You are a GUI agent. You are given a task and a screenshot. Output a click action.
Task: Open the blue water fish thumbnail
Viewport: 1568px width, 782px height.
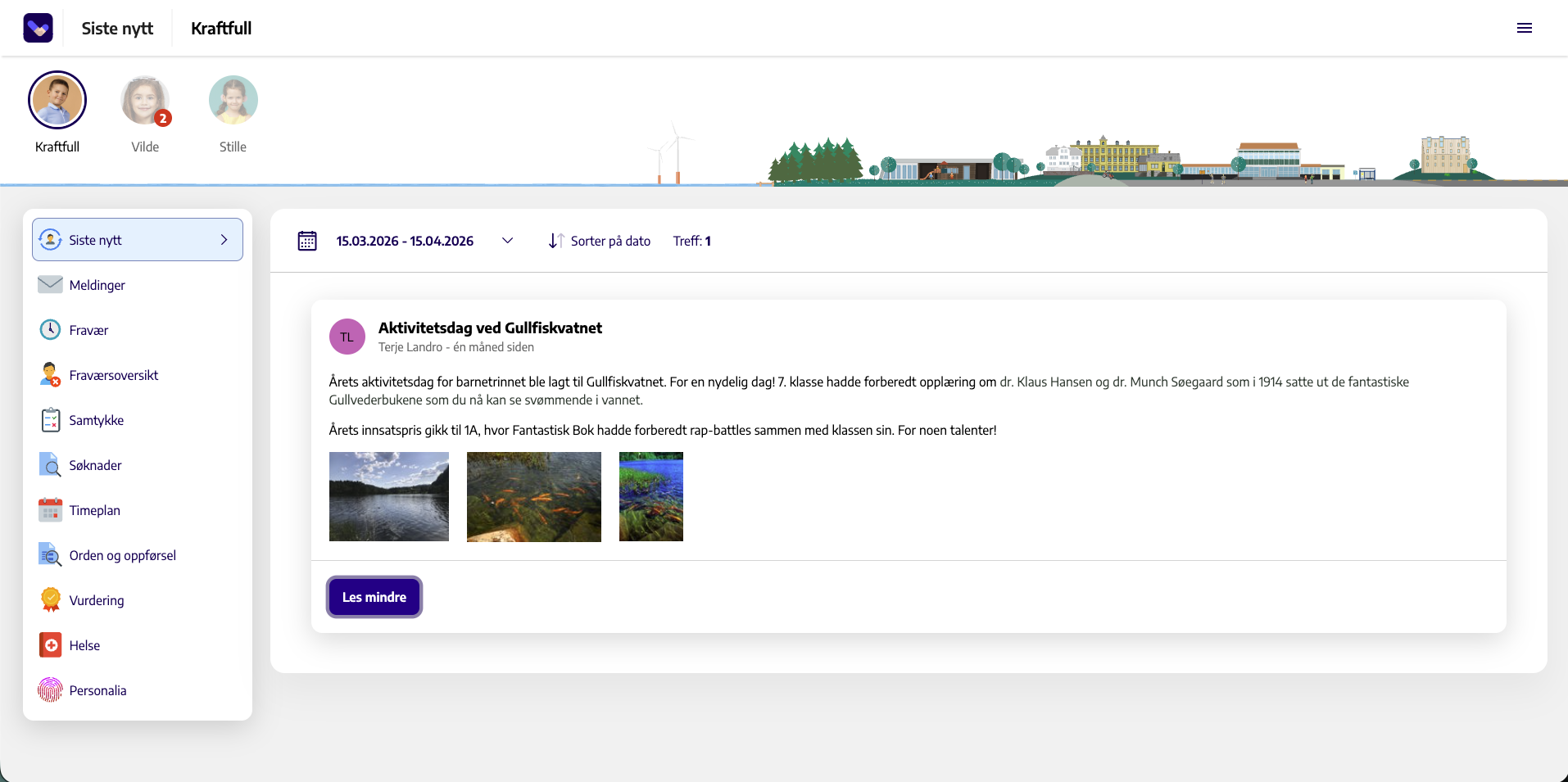pyautogui.click(x=651, y=496)
